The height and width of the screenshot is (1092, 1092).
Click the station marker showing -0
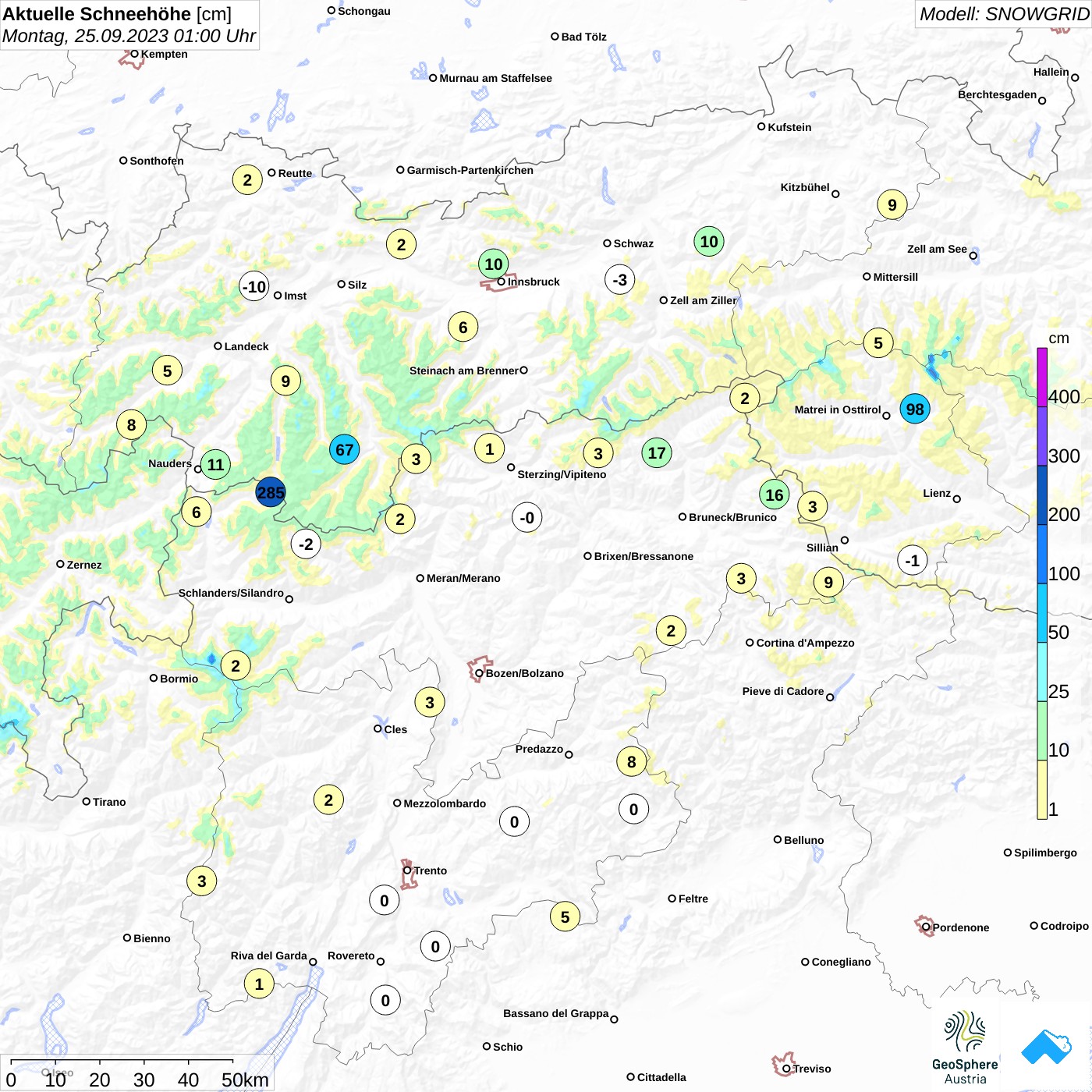[527, 517]
